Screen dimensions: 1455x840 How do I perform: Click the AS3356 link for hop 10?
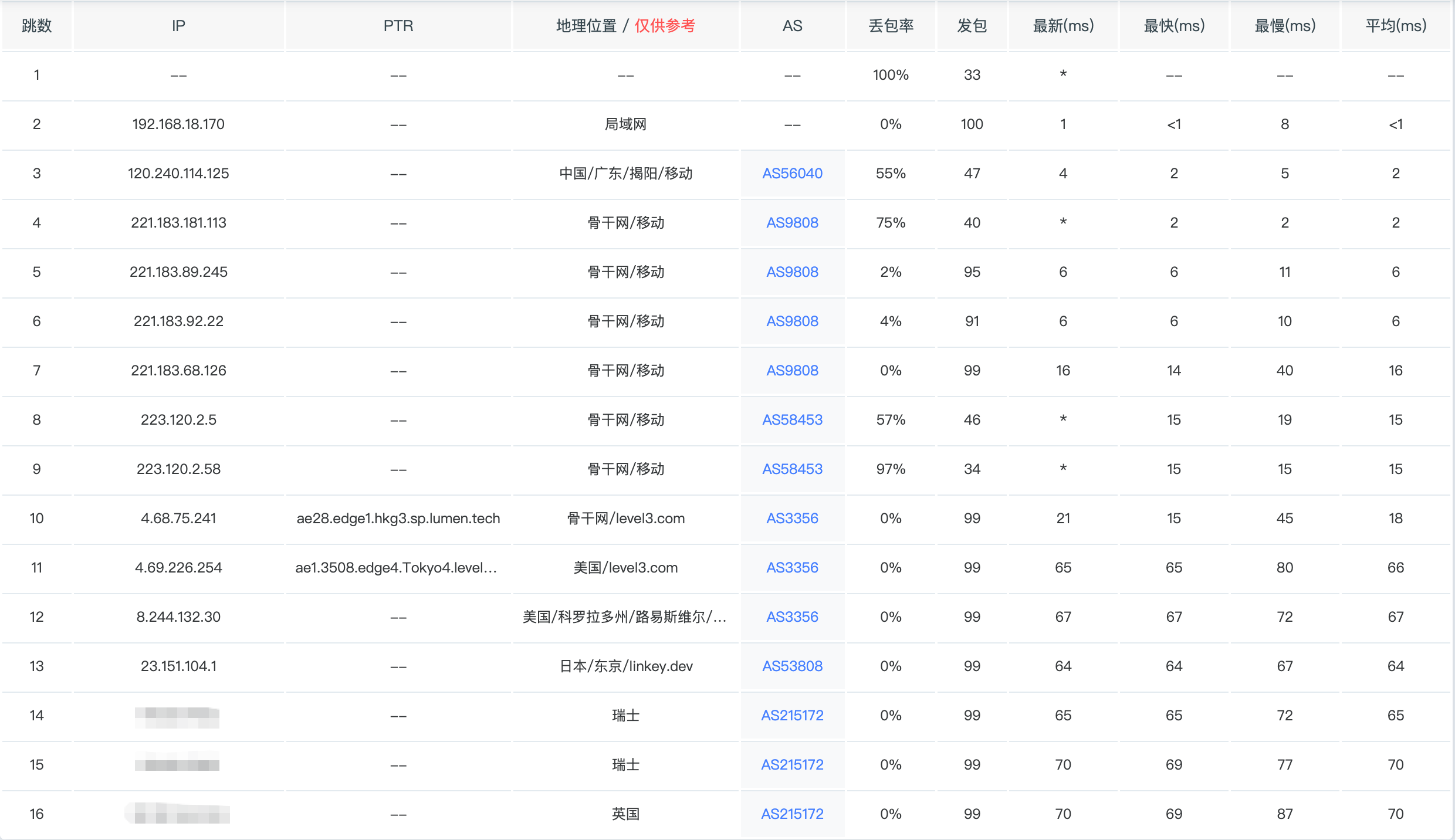coord(792,518)
